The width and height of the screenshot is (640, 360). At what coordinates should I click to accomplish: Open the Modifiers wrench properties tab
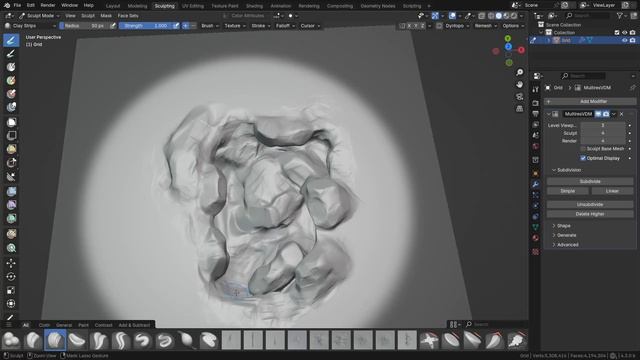tap(536, 184)
